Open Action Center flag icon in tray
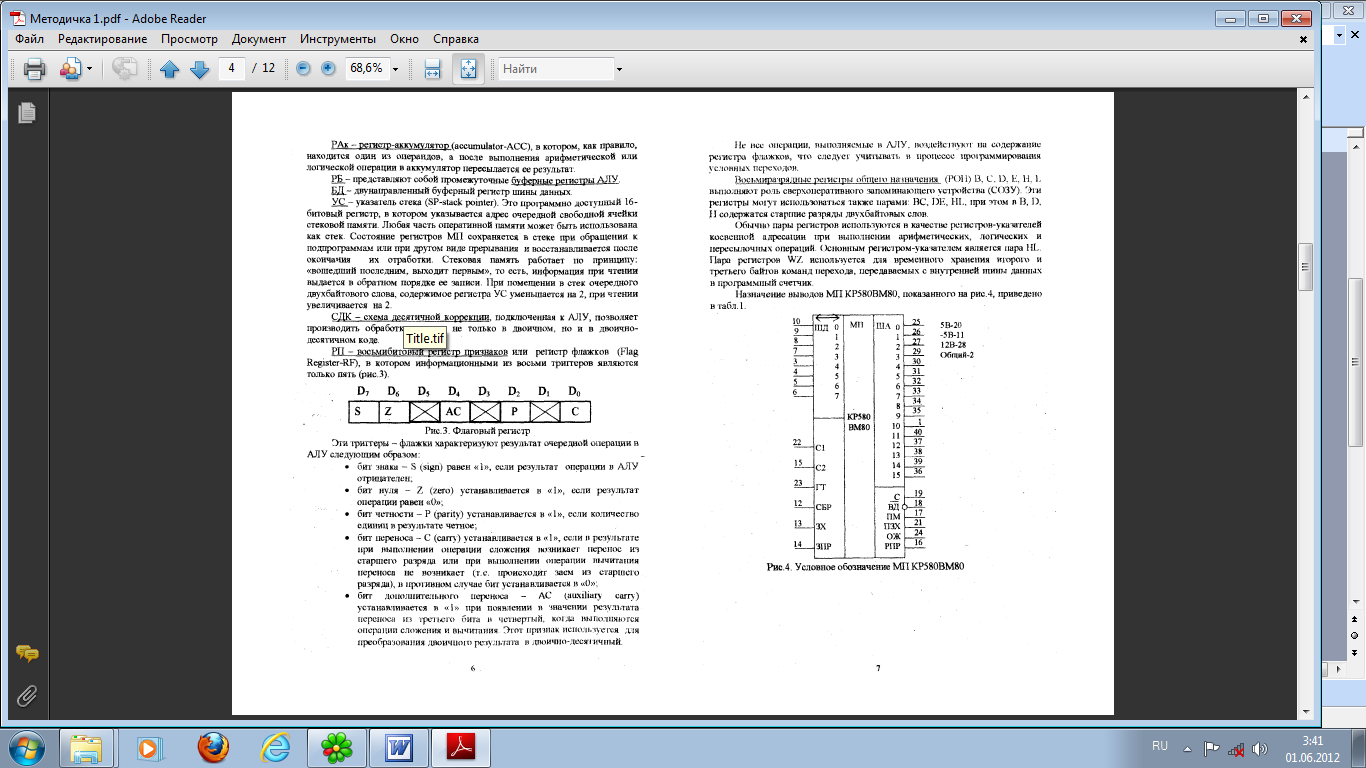 tap(1211, 747)
